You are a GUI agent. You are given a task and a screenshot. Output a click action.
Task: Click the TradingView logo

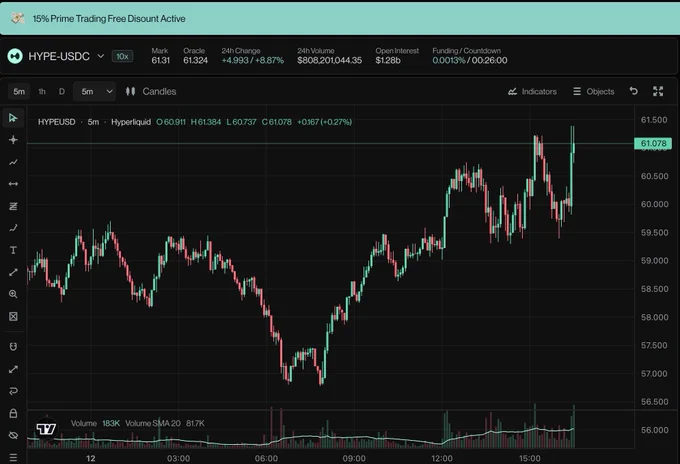tap(46, 429)
